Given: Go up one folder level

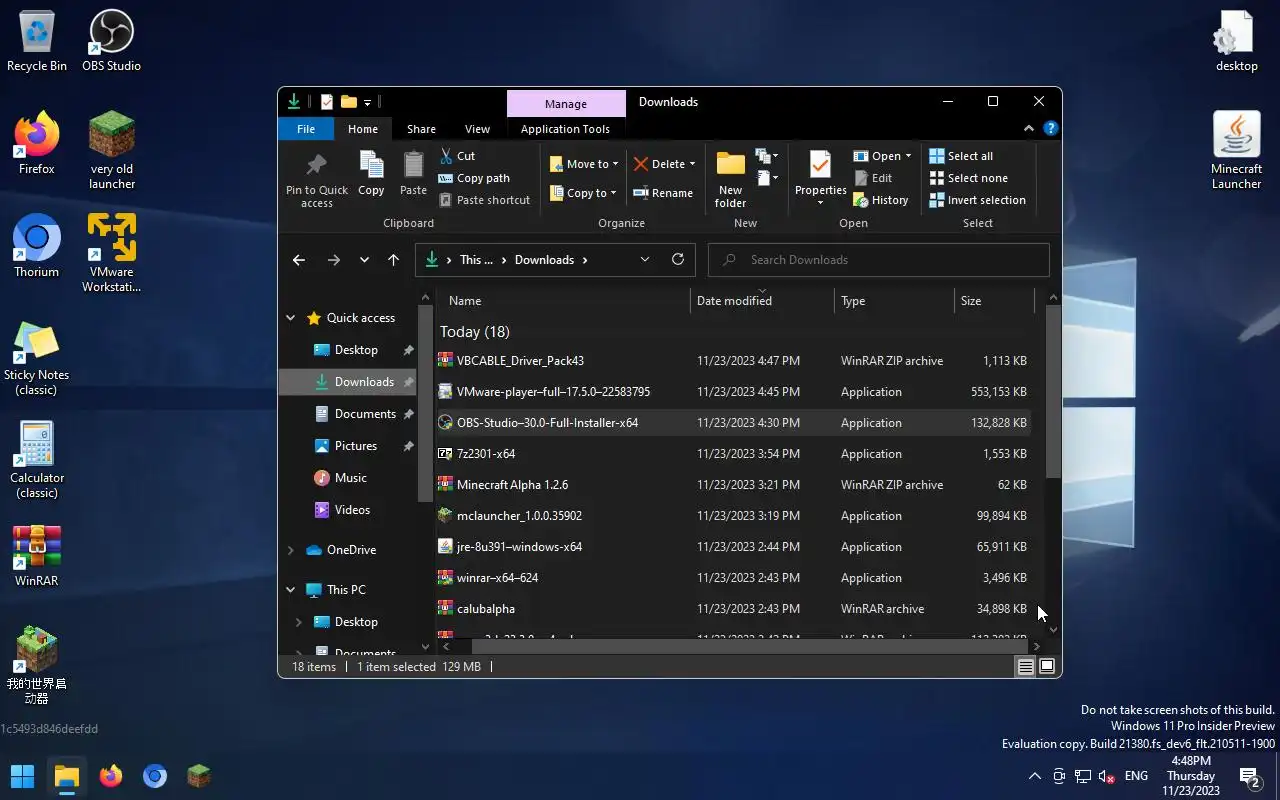Looking at the screenshot, I should pyautogui.click(x=393, y=260).
